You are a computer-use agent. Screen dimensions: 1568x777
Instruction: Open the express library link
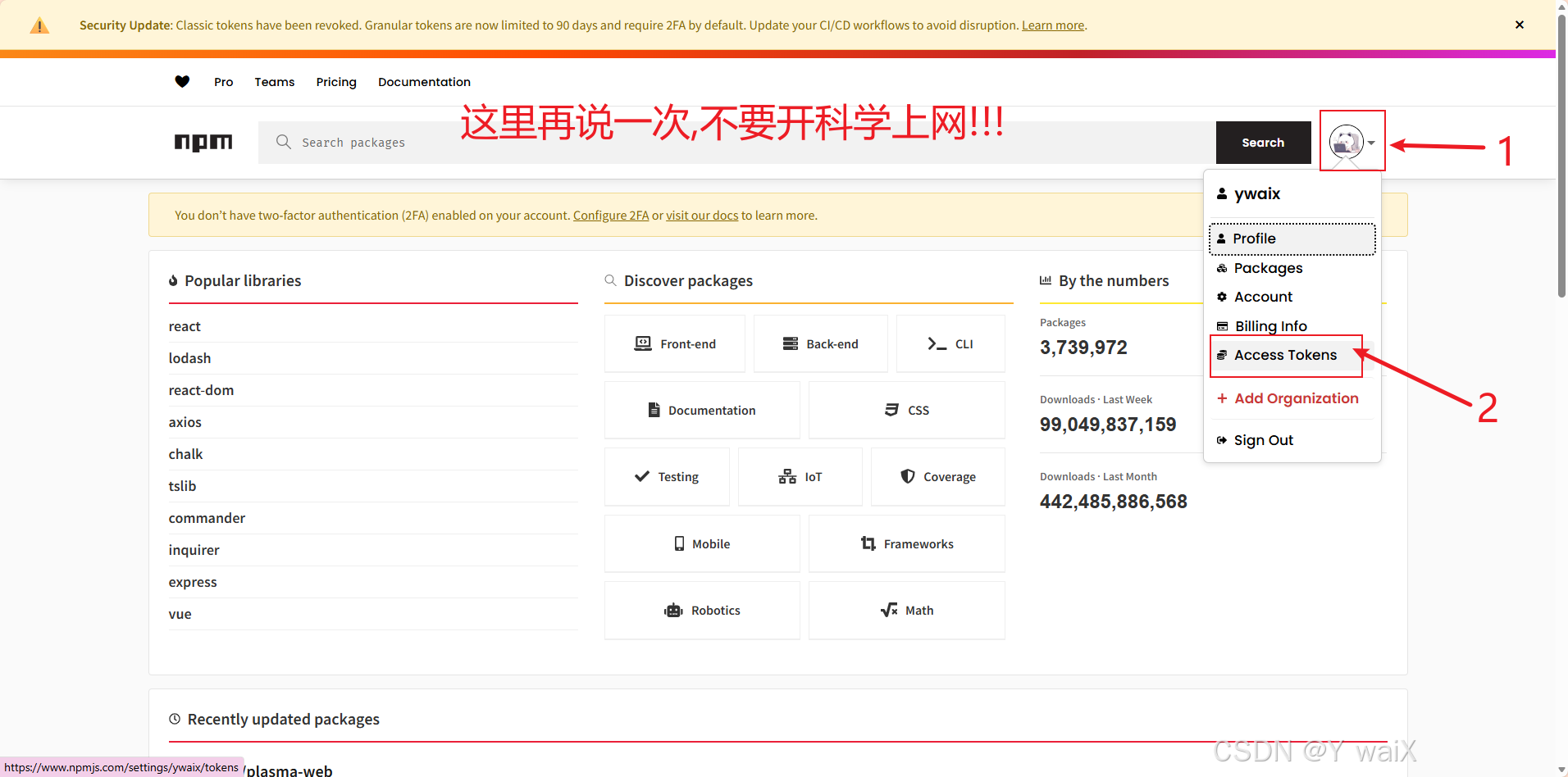[193, 582]
